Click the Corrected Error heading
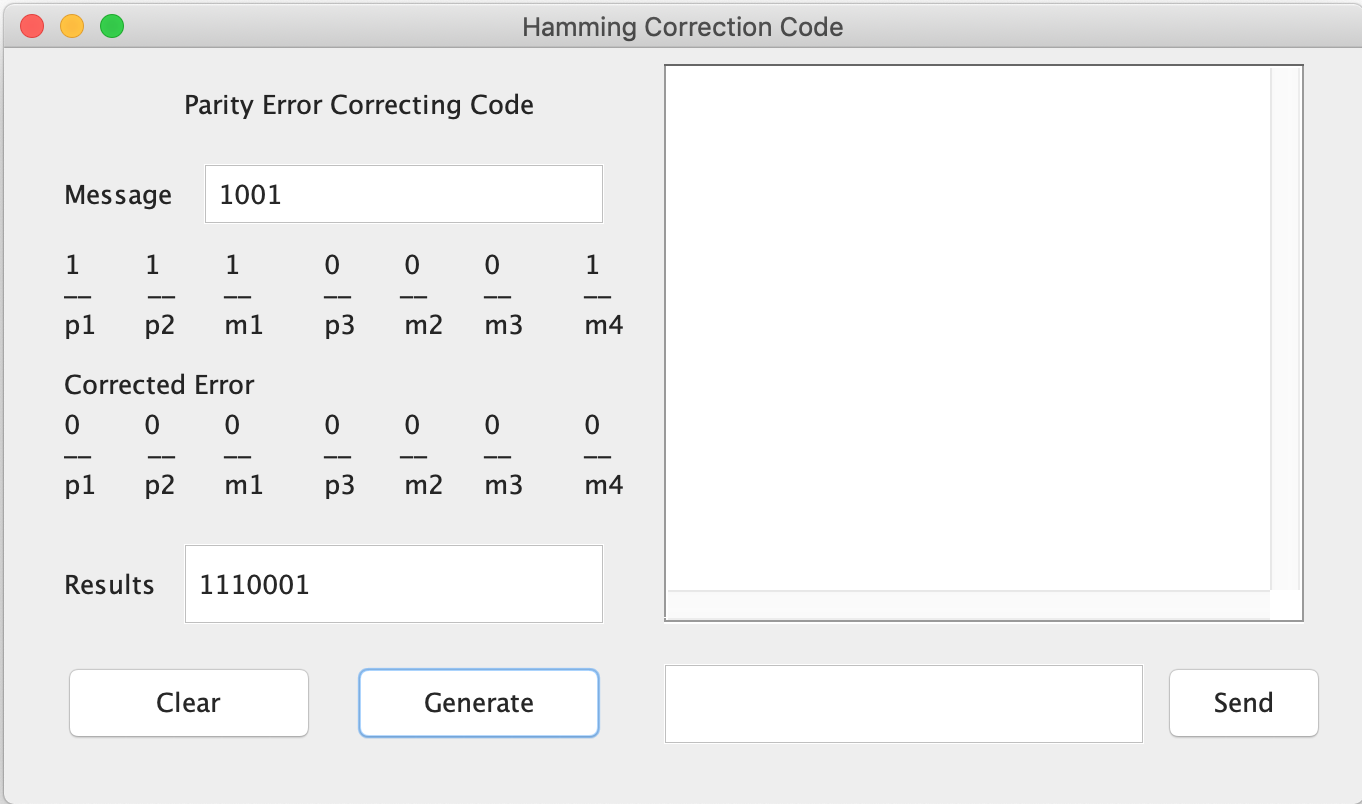1362x804 pixels. [x=159, y=384]
